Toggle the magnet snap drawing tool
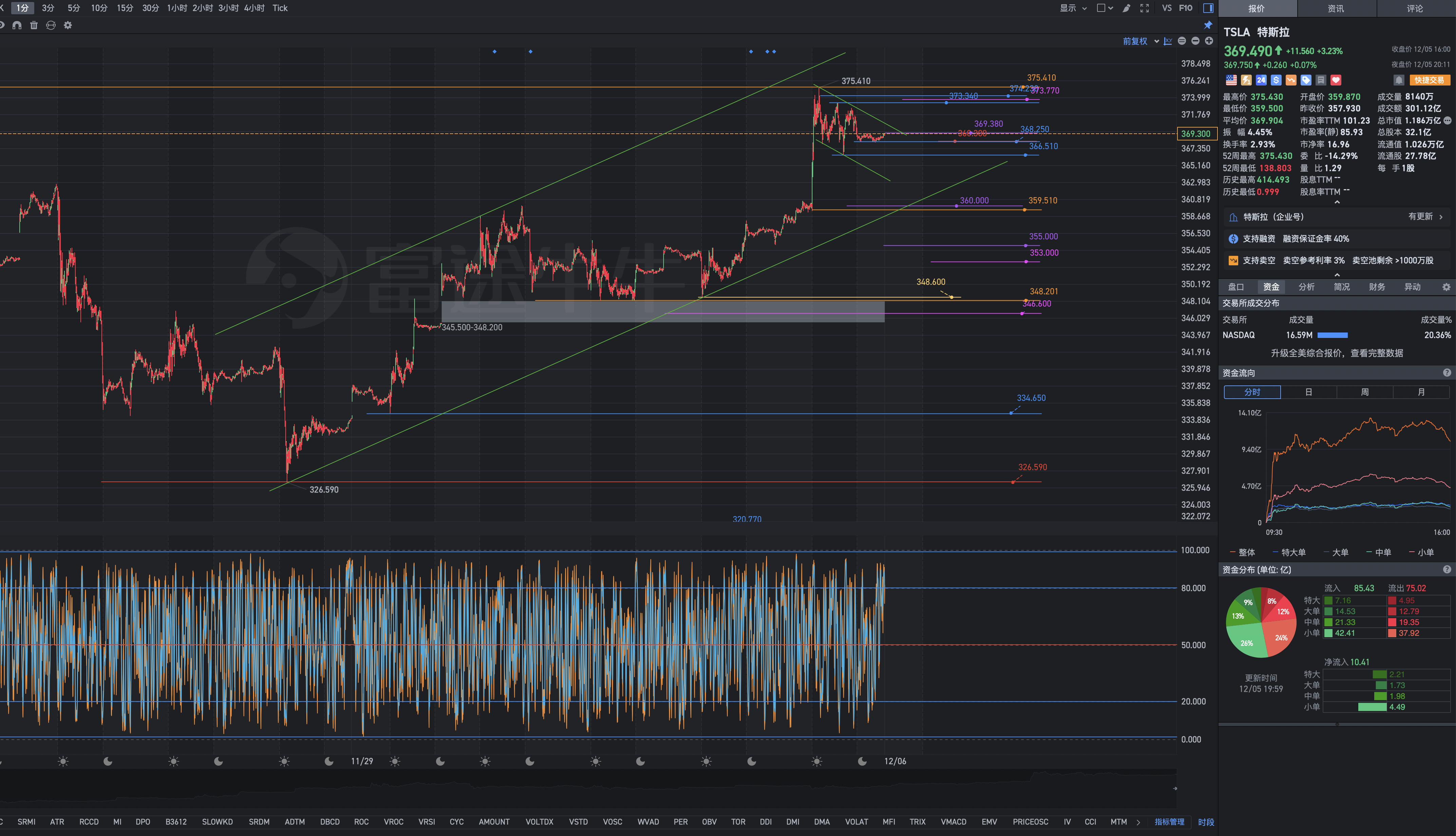 [x=17, y=25]
